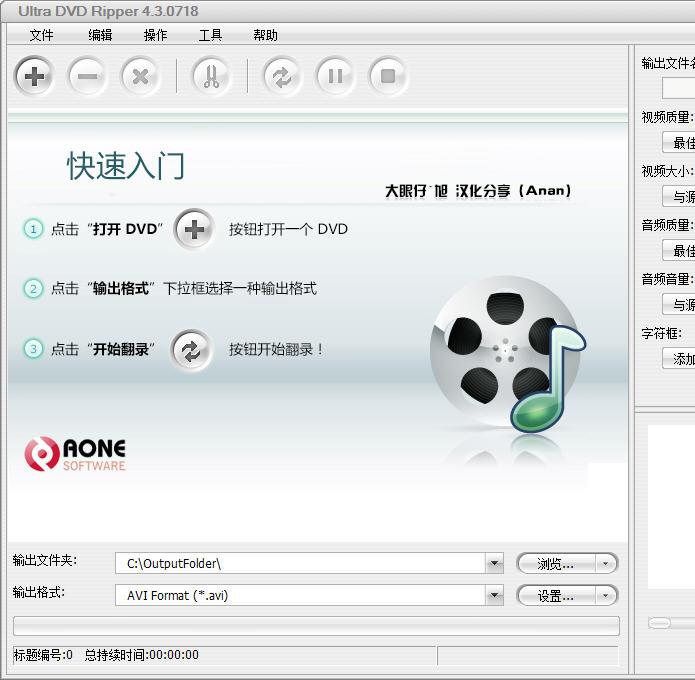Open the 文件 menu
This screenshot has width=695, height=680.
(x=41, y=35)
